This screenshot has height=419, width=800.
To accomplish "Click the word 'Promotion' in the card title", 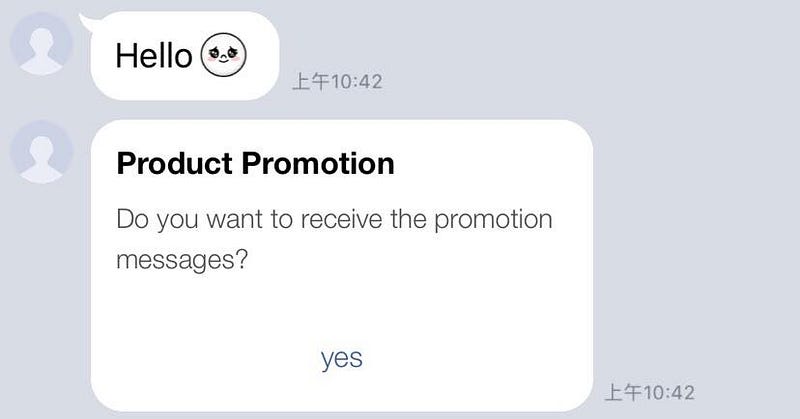I will [318, 163].
